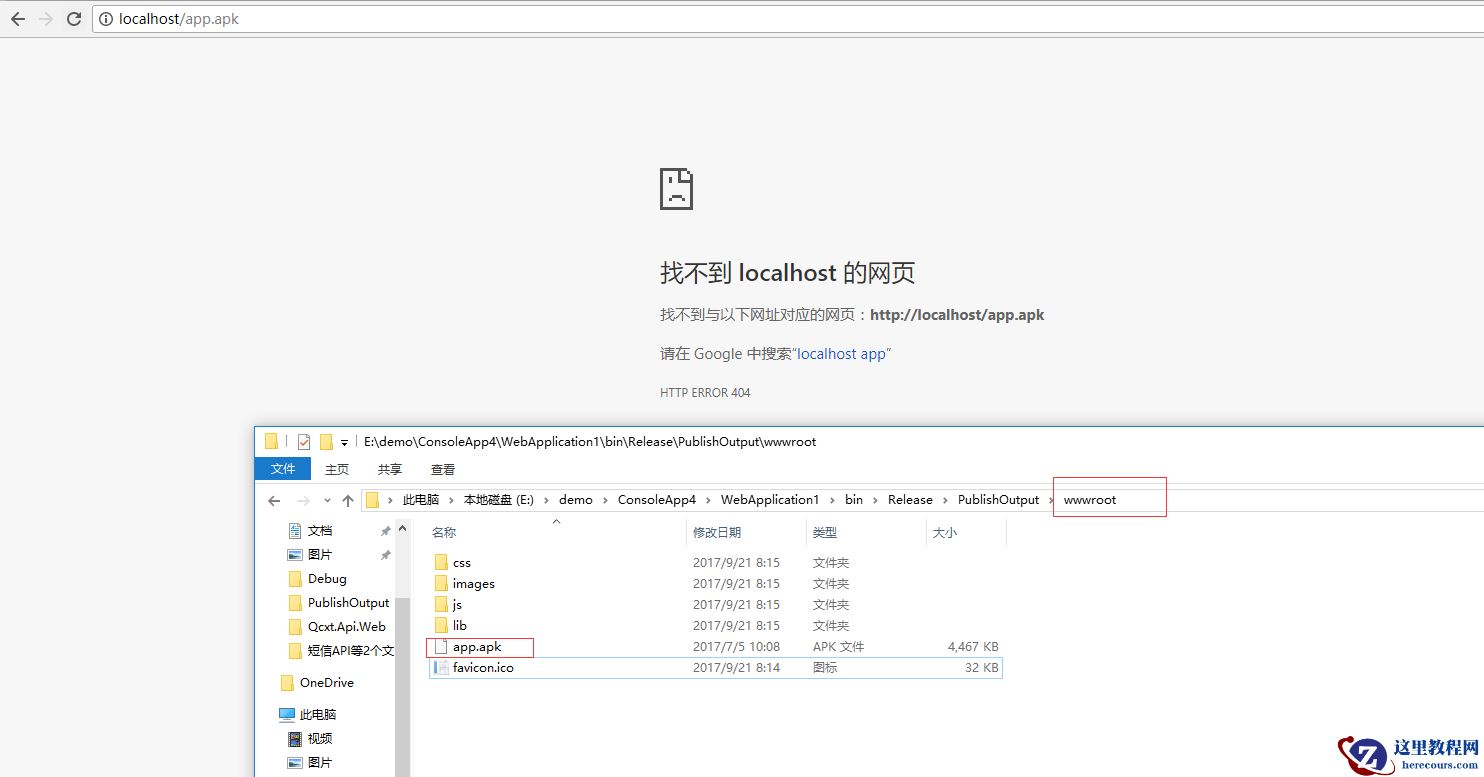Select the app.apk file
The width and height of the screenshot is (1484, 777).
click(477, 647)
